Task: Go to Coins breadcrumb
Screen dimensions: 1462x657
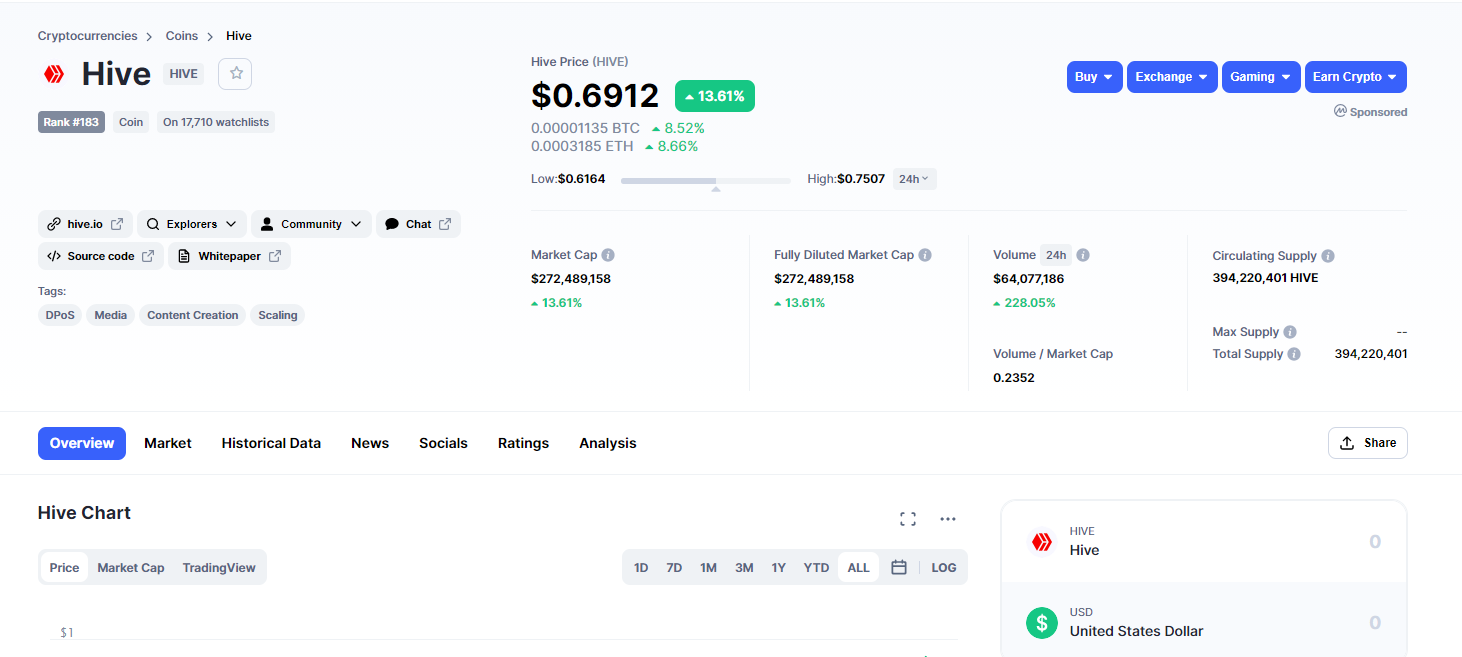Action: pyautogui.click(x=182, y=36)
